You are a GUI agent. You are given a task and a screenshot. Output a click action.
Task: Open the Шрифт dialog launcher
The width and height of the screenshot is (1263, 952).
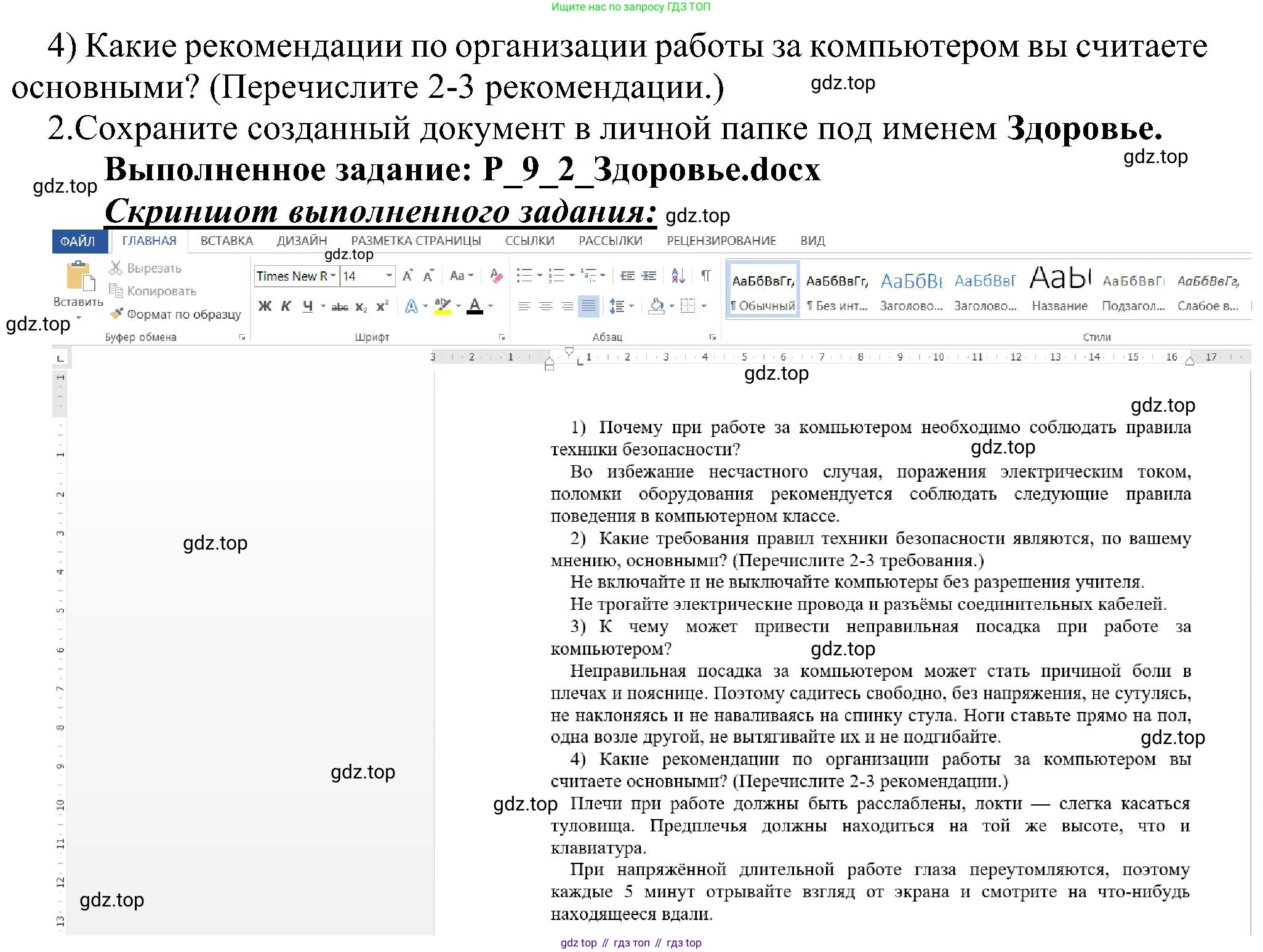point(502,337)
